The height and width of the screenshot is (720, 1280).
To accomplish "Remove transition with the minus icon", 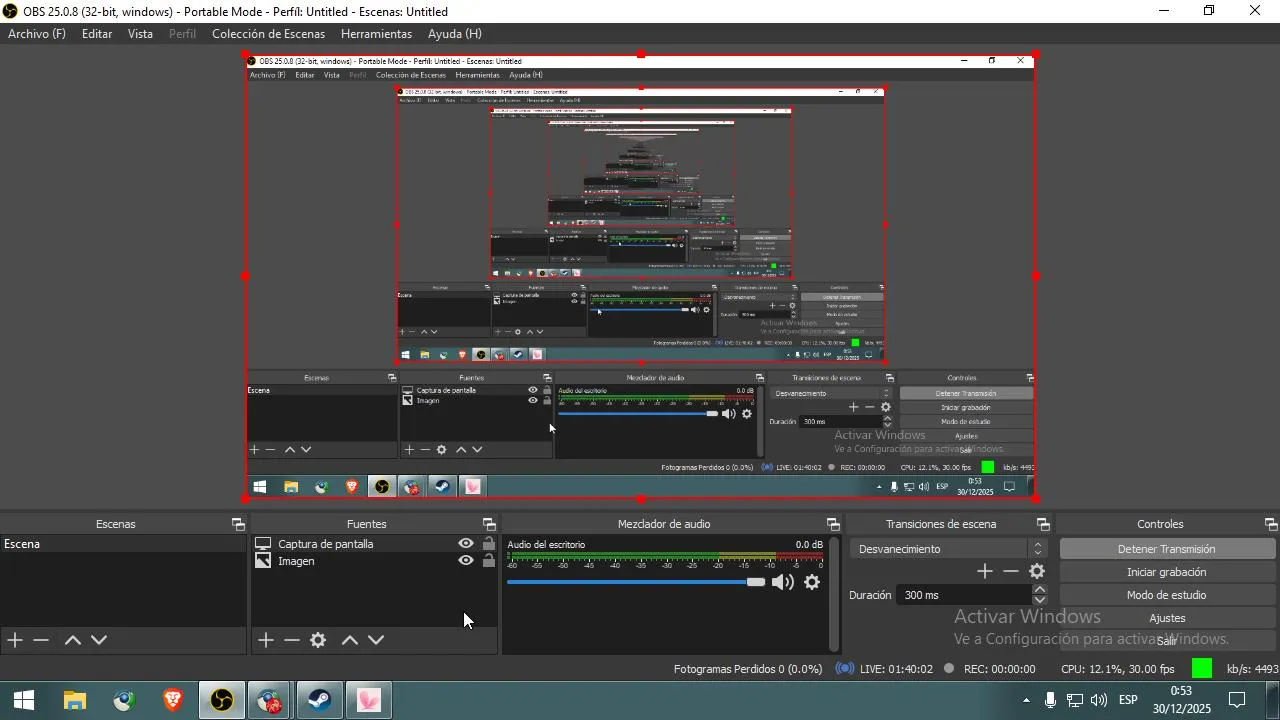I will click(x=1011, y=571).
